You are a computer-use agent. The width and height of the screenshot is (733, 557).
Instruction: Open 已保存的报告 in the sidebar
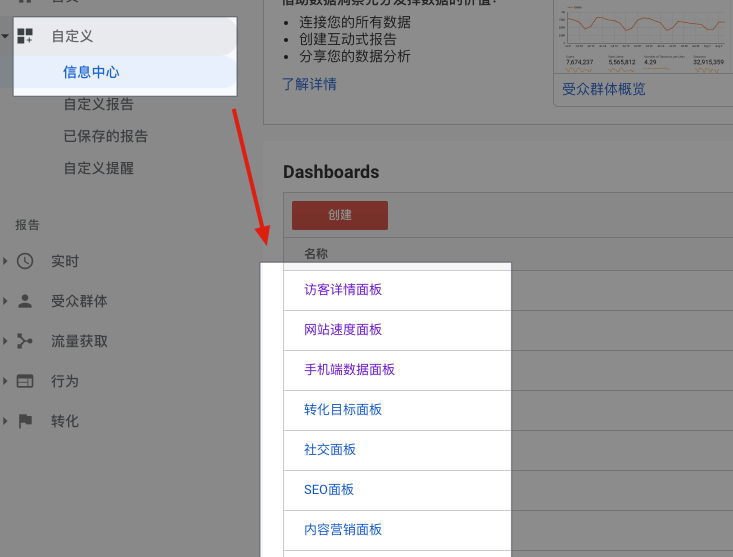105,136
